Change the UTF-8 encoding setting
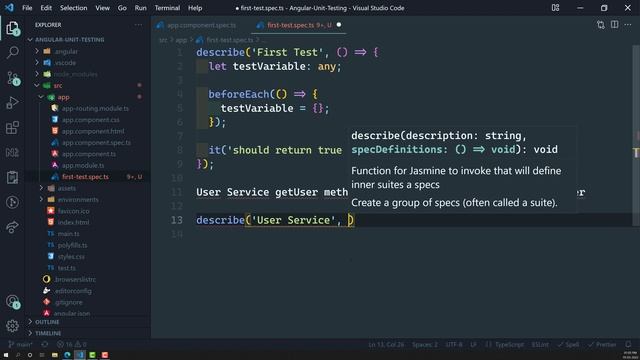The height and width of the screenshot is (360, 640). click(x=454, y=344)
